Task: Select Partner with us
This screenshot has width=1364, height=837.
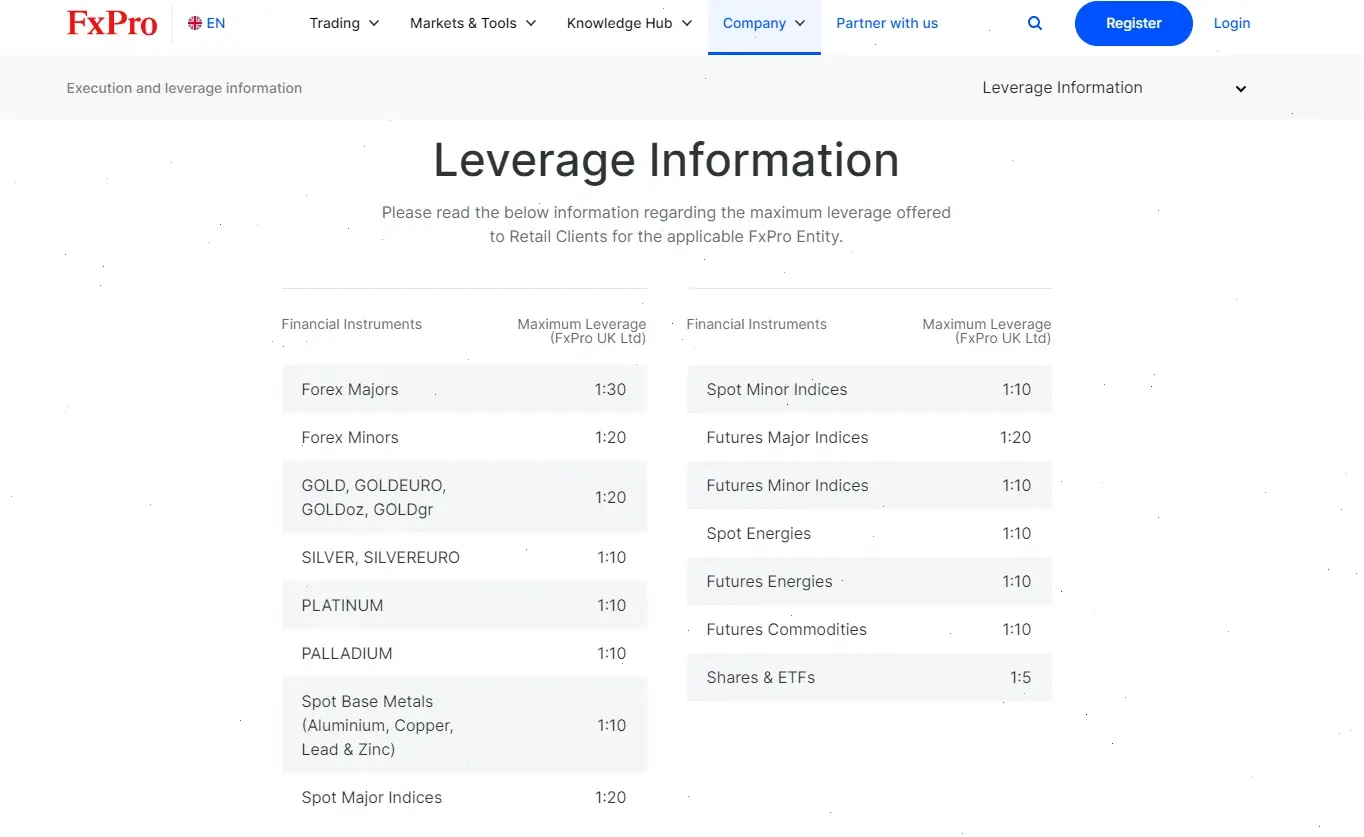Action: tap(886, 23)
